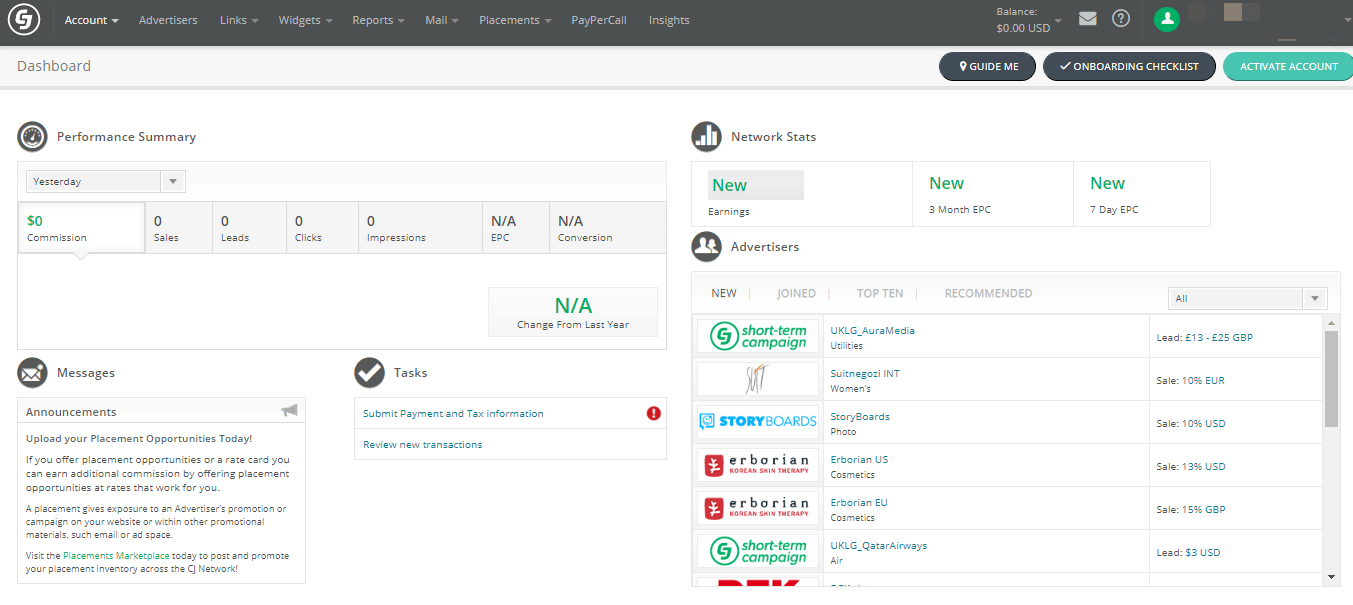1353x605 pixels.
Task: Click the announcements megaphone icon
Action: click(x=289, y=411)
